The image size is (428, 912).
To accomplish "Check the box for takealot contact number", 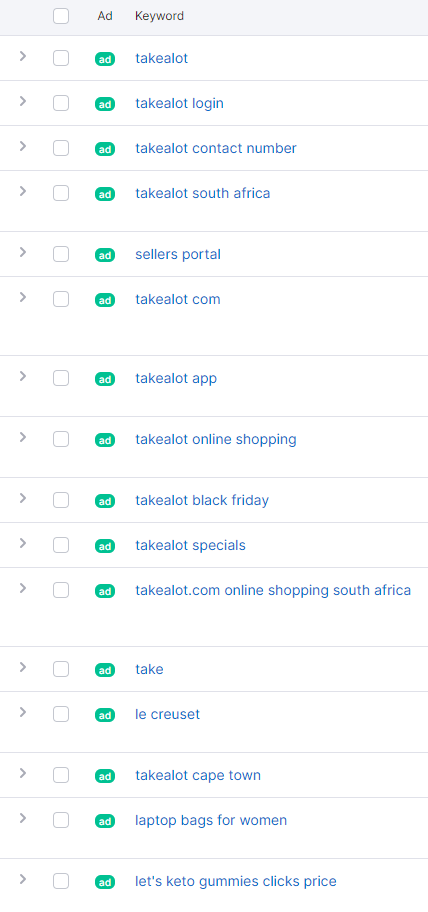I will [61, 148].
